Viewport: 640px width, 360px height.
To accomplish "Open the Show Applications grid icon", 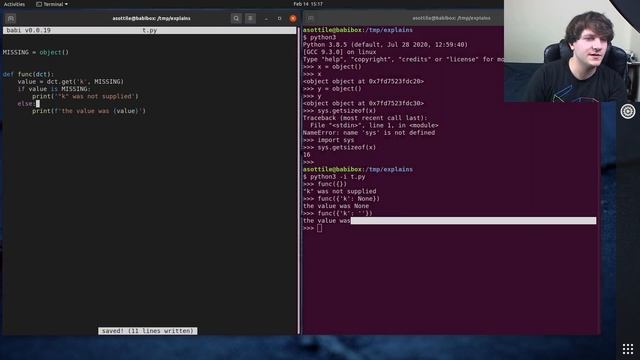I will 628,349.
